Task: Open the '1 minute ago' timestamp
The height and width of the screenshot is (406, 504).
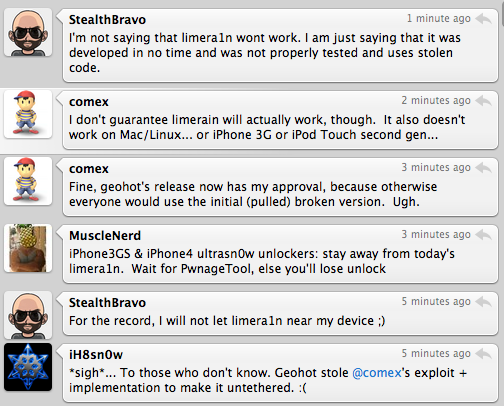Action: click(439, 18)
